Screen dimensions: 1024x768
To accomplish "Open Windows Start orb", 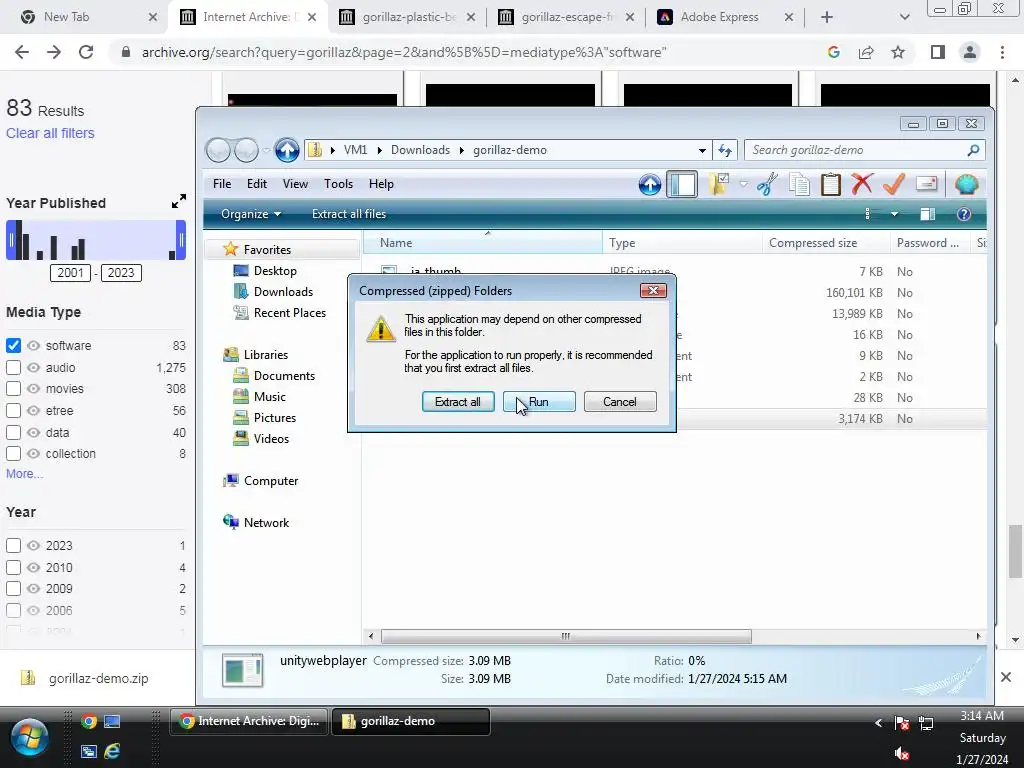I will pos(29,737).
